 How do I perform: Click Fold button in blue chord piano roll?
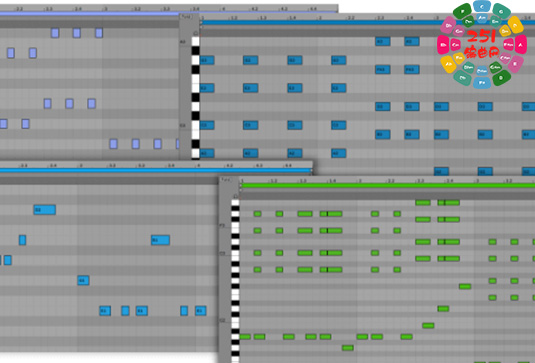(x=186, y=16)
